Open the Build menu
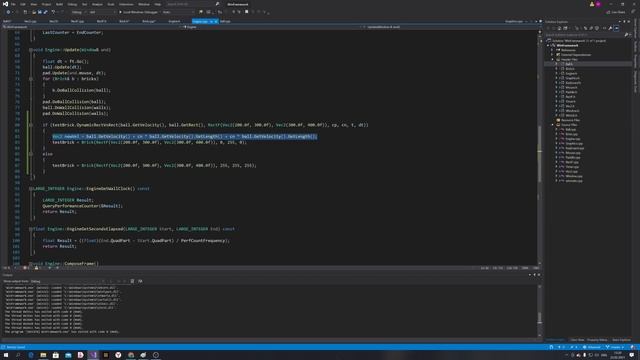 pos(60,4)
